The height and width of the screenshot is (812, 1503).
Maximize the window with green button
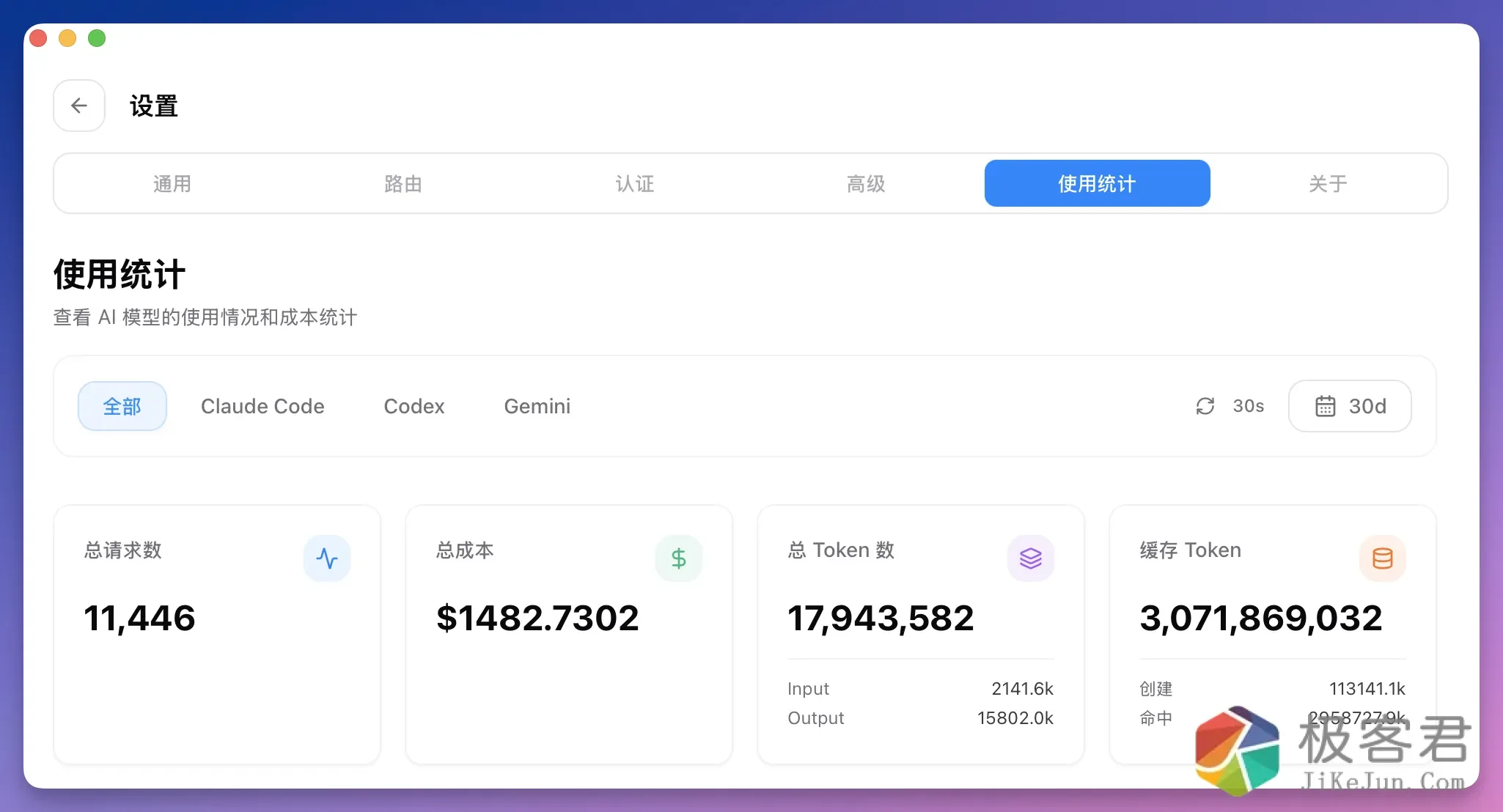(97, 38)
